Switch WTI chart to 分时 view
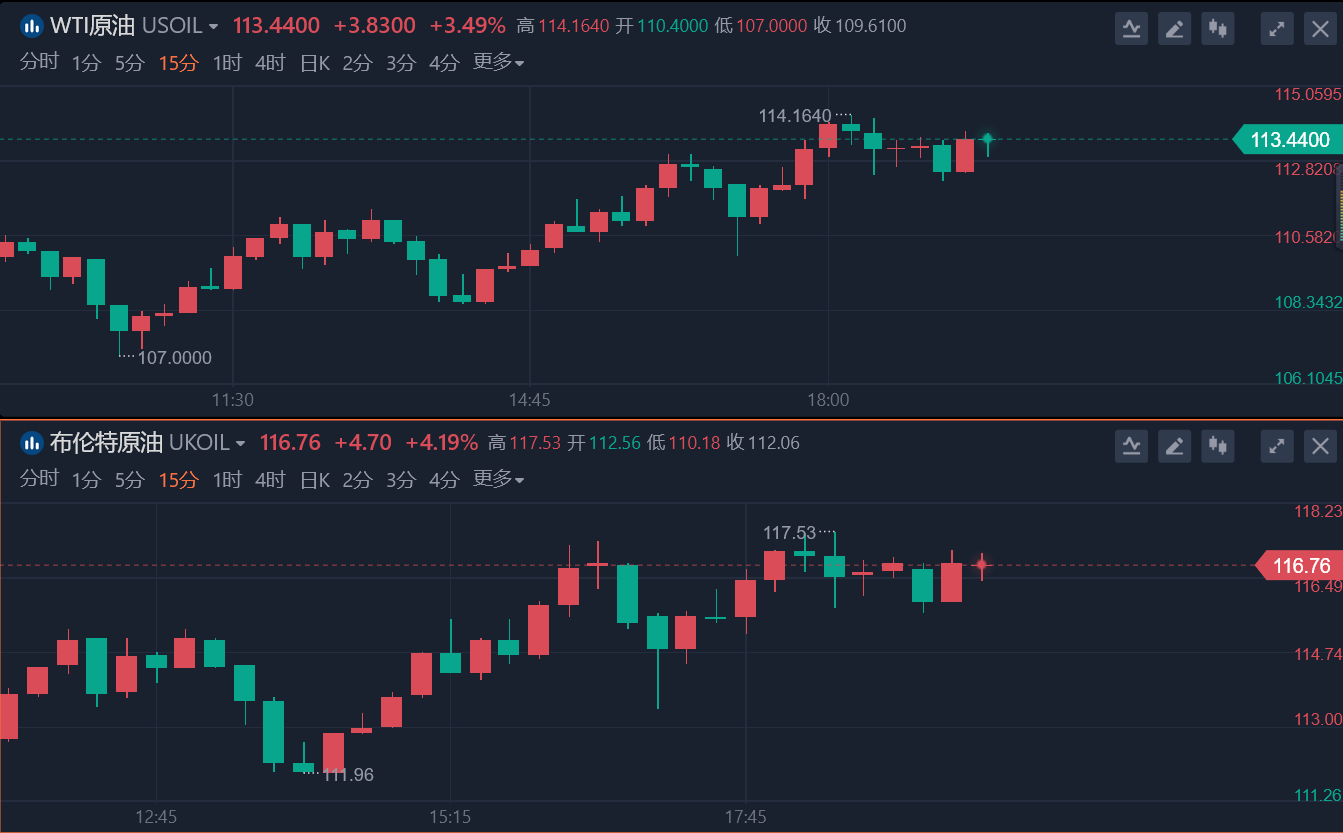This screenshot has width=1343, height=833. tap(39, 63)
